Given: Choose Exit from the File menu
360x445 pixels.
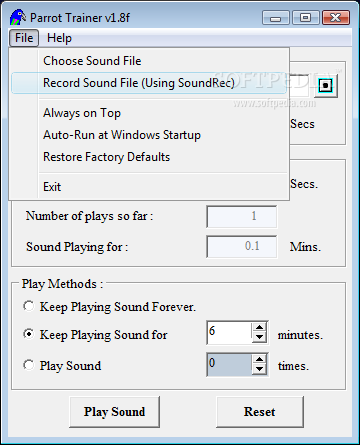Looking at the screenshot, I should [x=149, y=187].
